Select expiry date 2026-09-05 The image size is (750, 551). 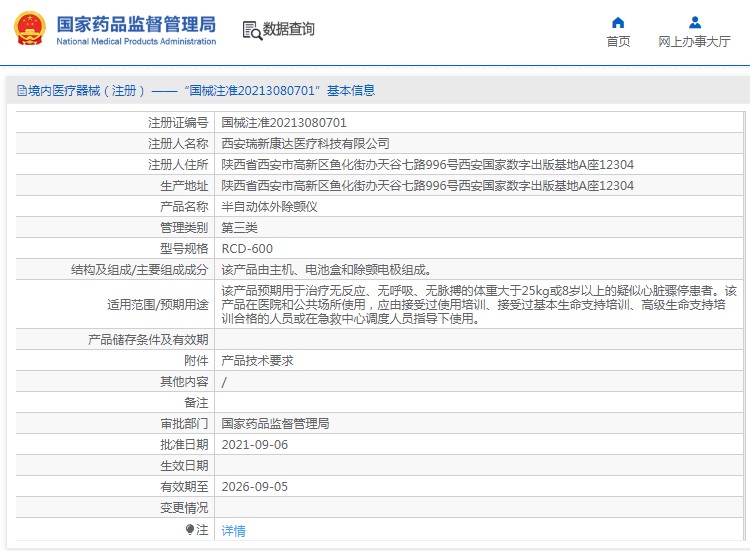click(x=254, y=487)
